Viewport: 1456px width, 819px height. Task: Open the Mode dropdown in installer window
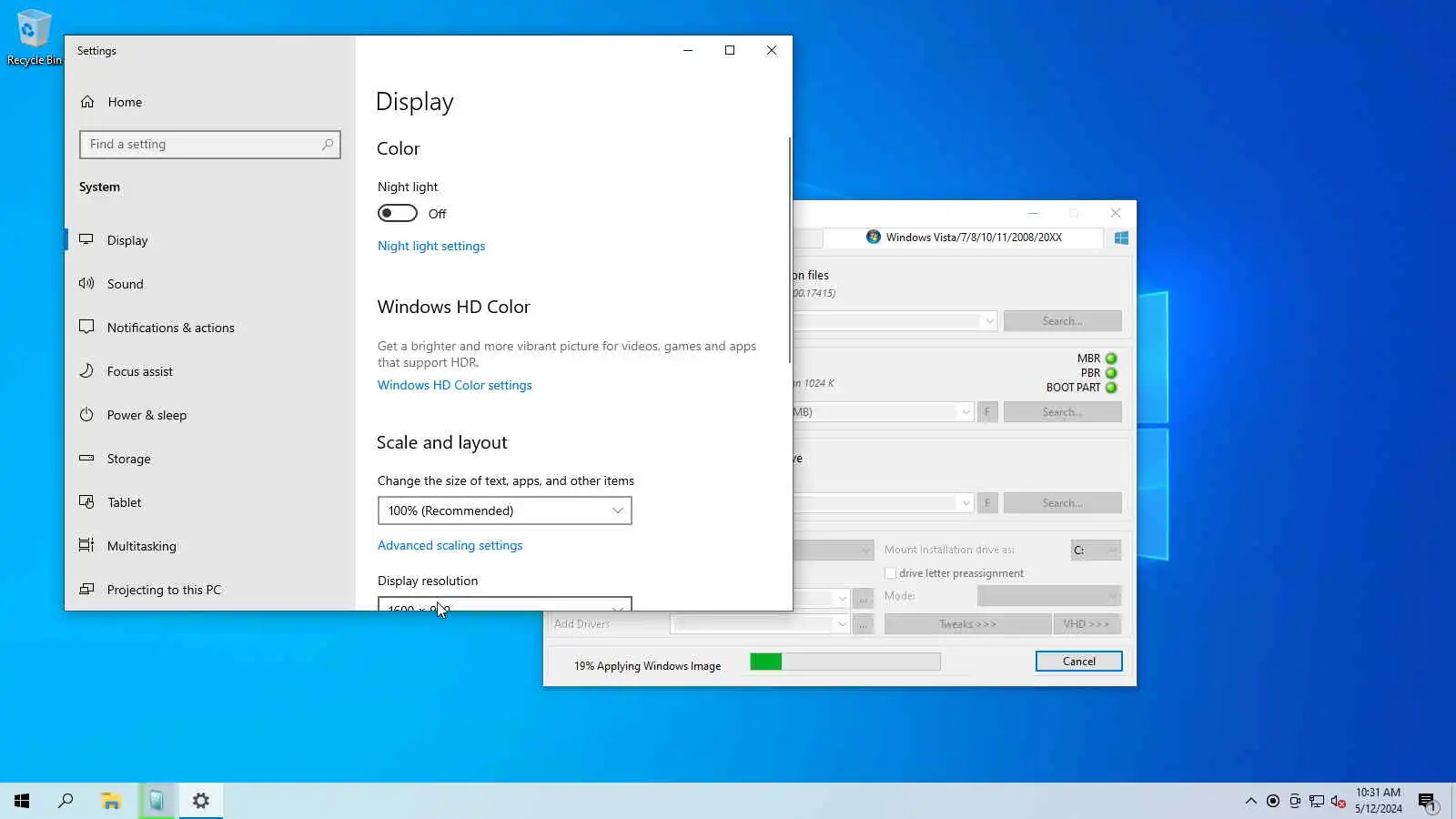(x=1048, y=596)
